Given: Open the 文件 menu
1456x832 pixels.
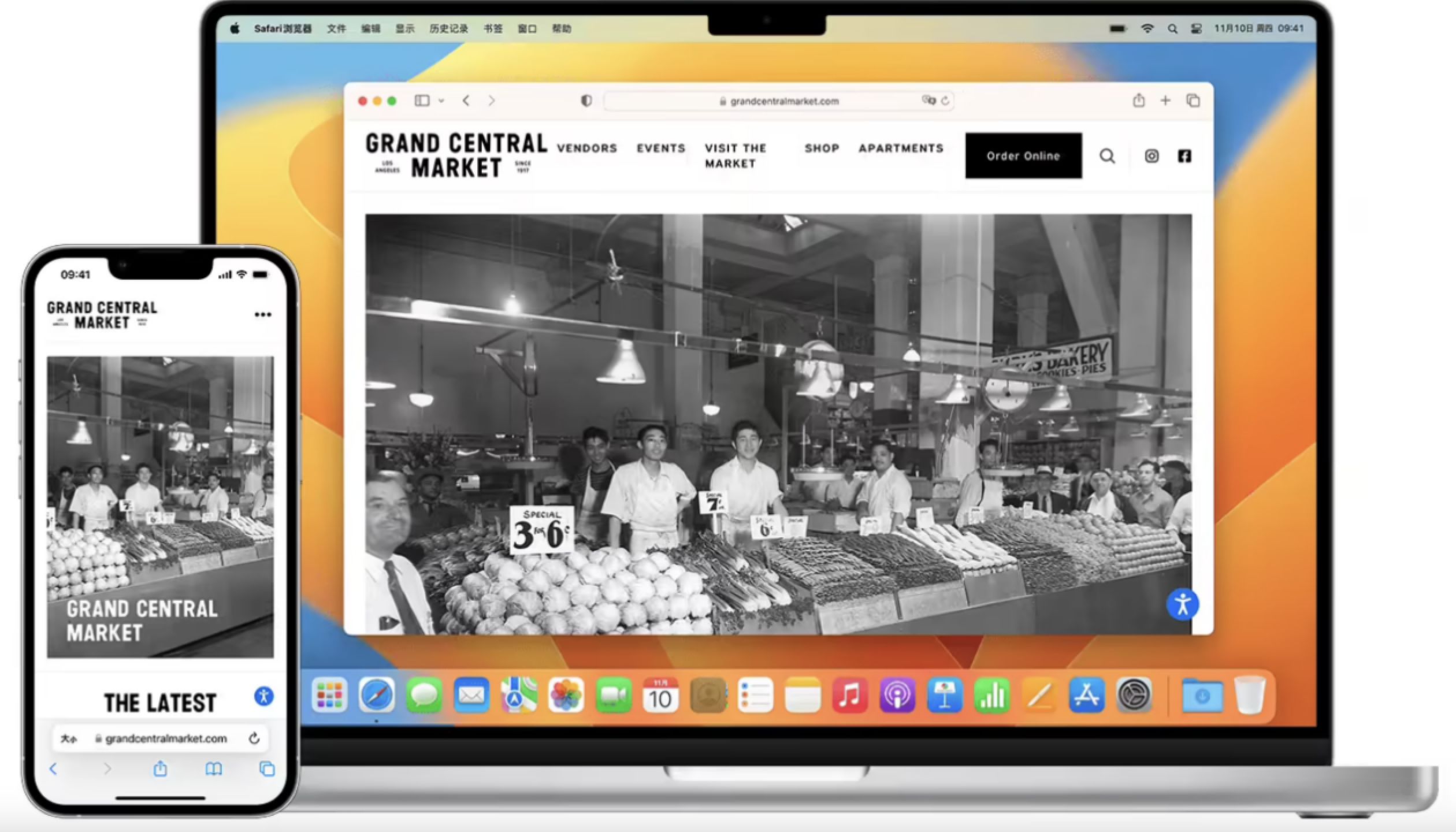Looking at the screenshot, I should point(336,28).
